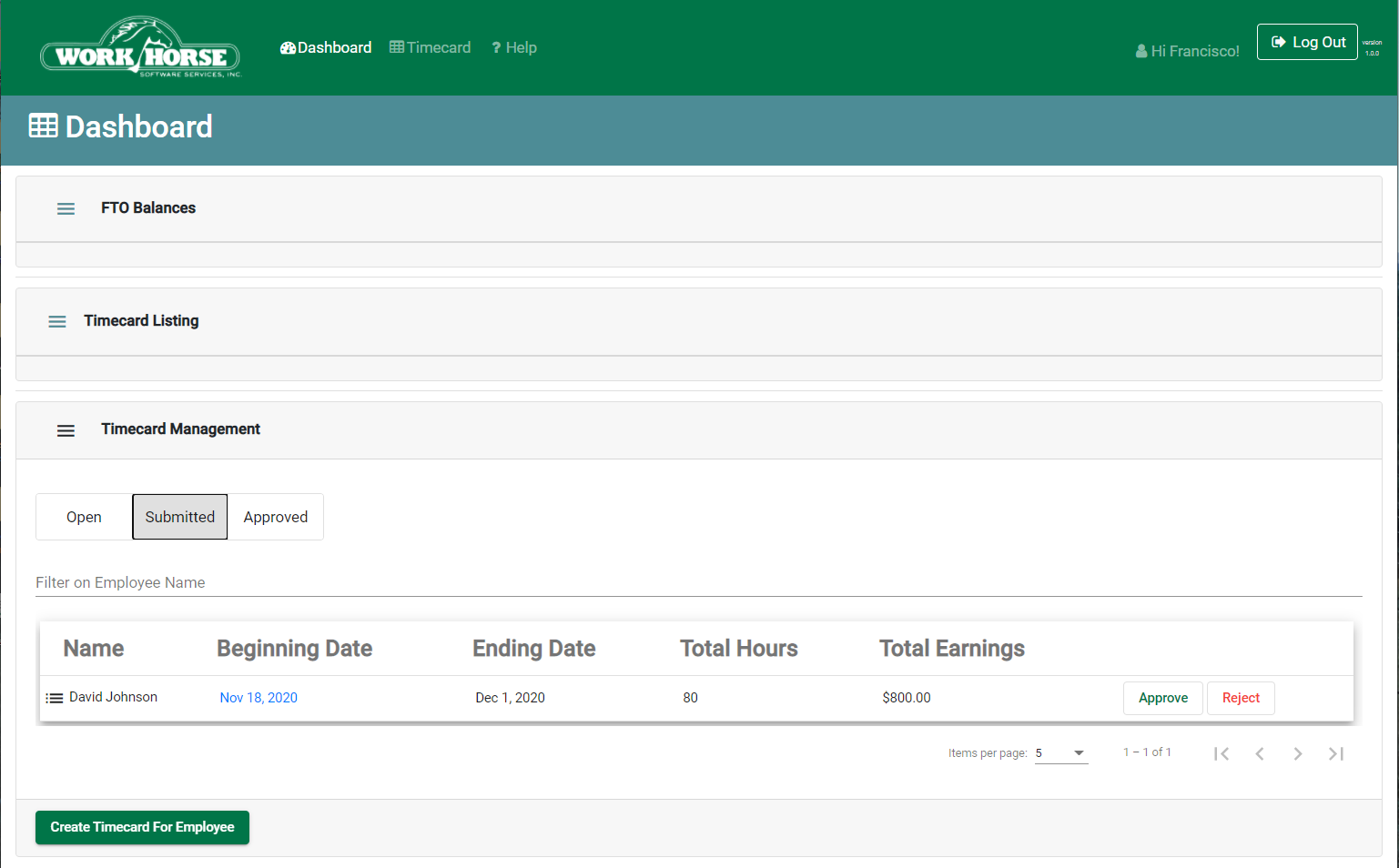Click the hamburger icon beside FTO Balances
This screenshot has height=868, width=1399.
(x=66, y=208)
